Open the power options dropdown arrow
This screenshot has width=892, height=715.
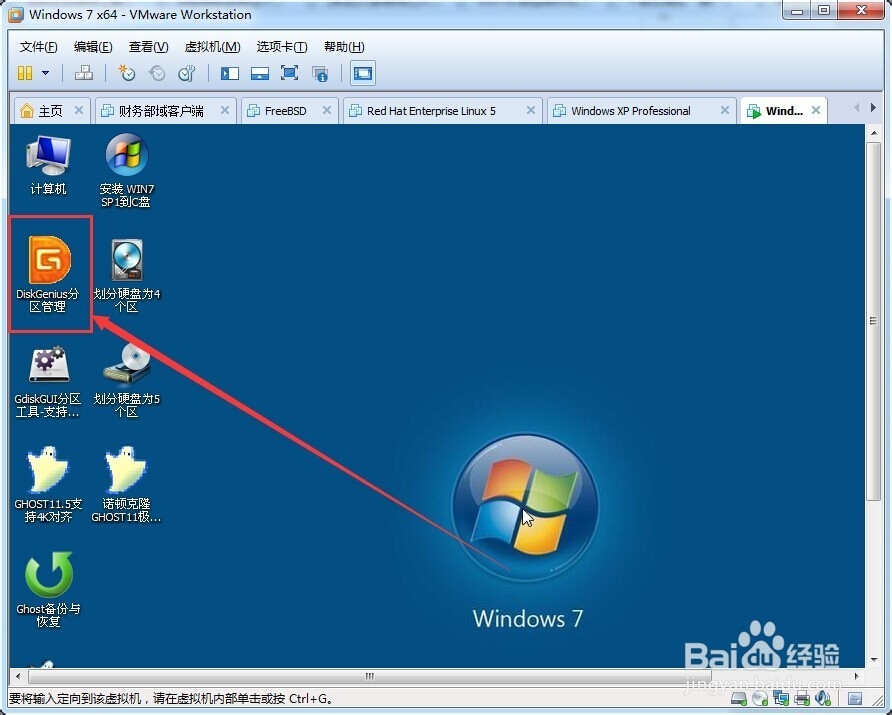(46, 73)
